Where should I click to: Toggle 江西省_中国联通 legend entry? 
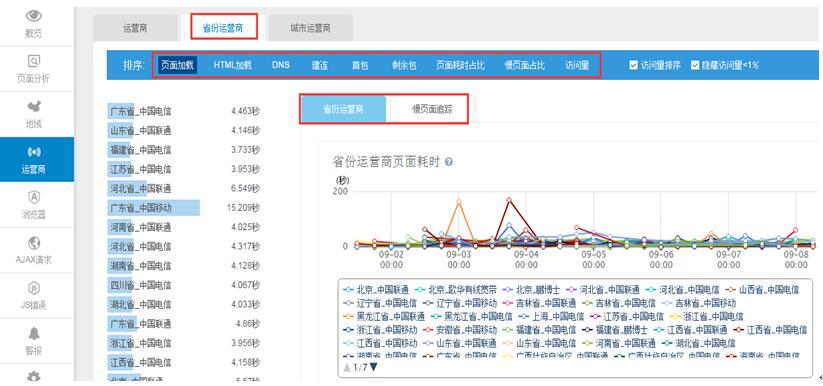click(690, 330)
